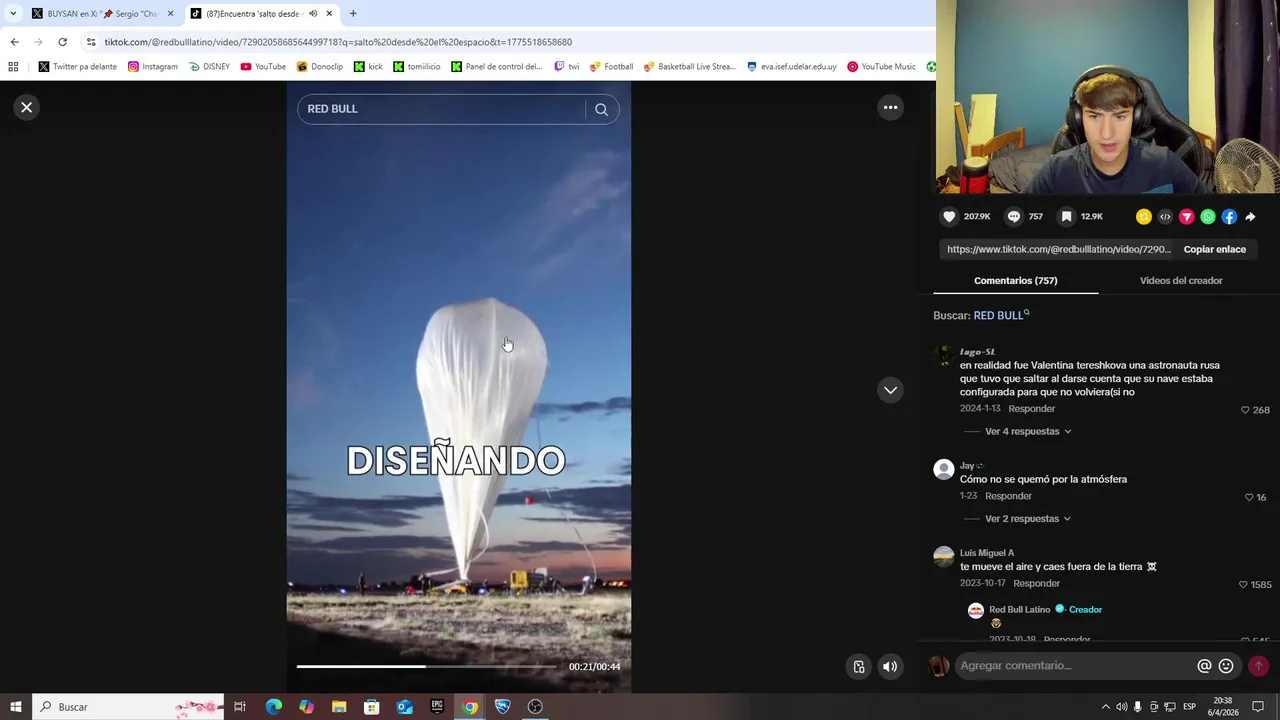Screen dimensions: 1280x720
Task: Click the yellow repost icon
Action: pyautogui.click(x=1144, y=216)
